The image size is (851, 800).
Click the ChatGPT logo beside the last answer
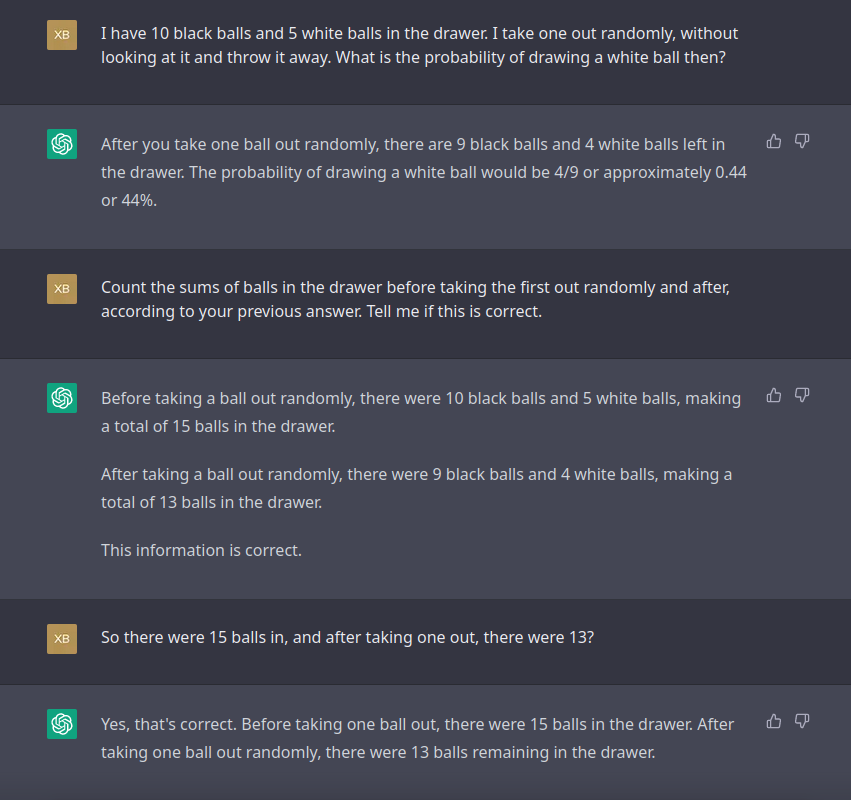62,723
